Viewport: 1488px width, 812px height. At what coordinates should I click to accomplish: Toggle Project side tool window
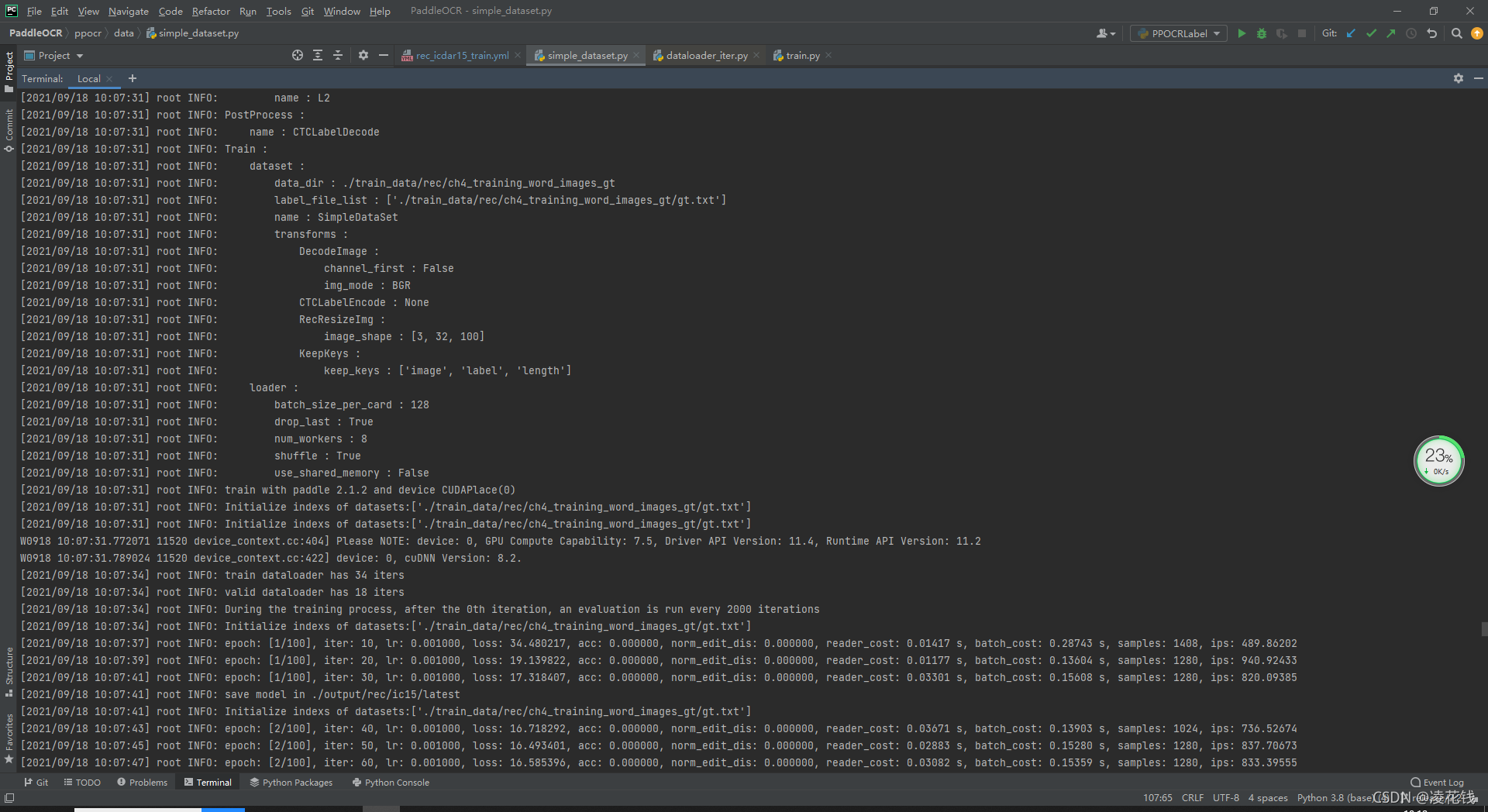(9, 71)
